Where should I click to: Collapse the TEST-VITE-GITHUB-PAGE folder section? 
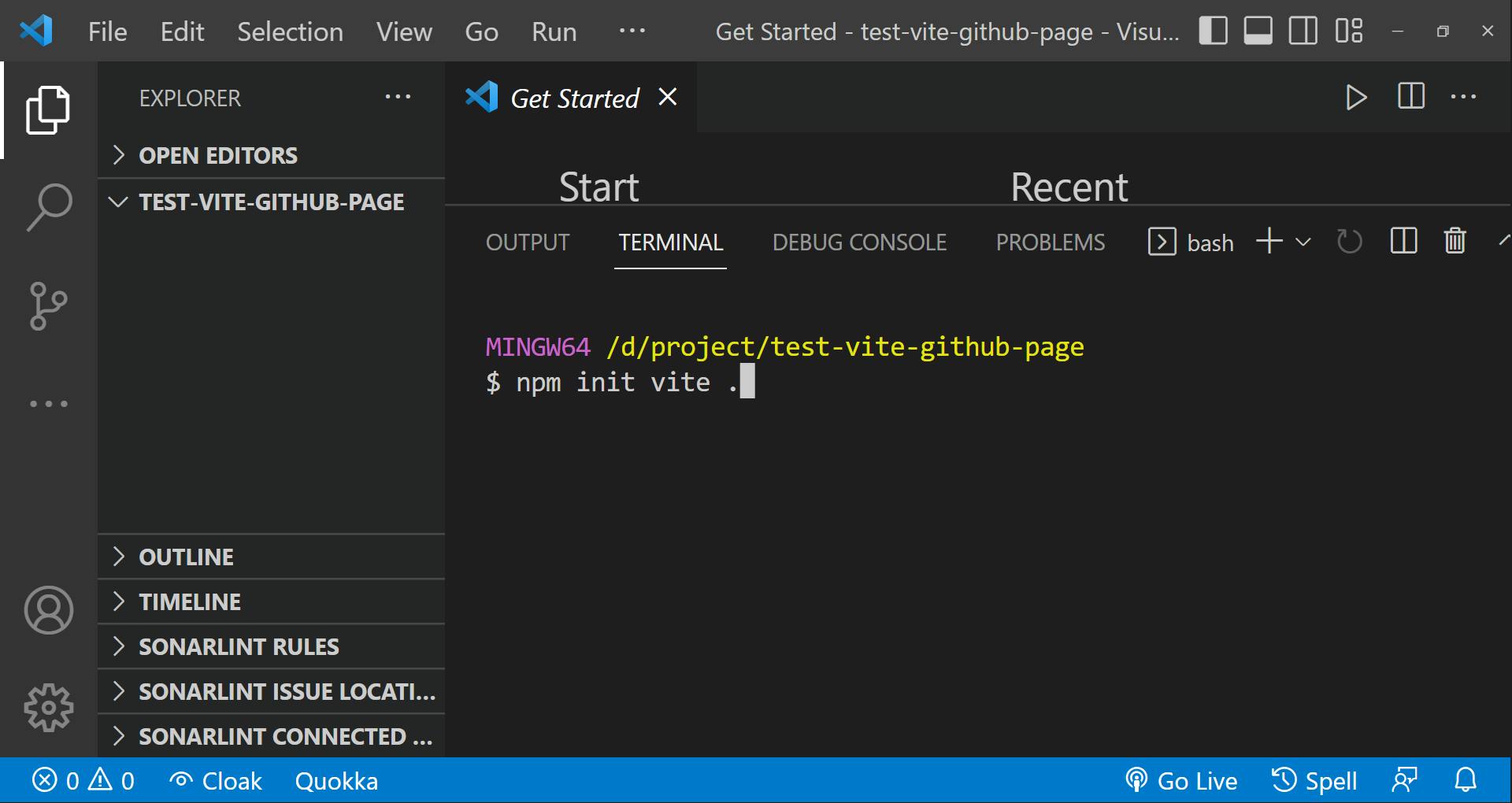[x=272, y=202]
